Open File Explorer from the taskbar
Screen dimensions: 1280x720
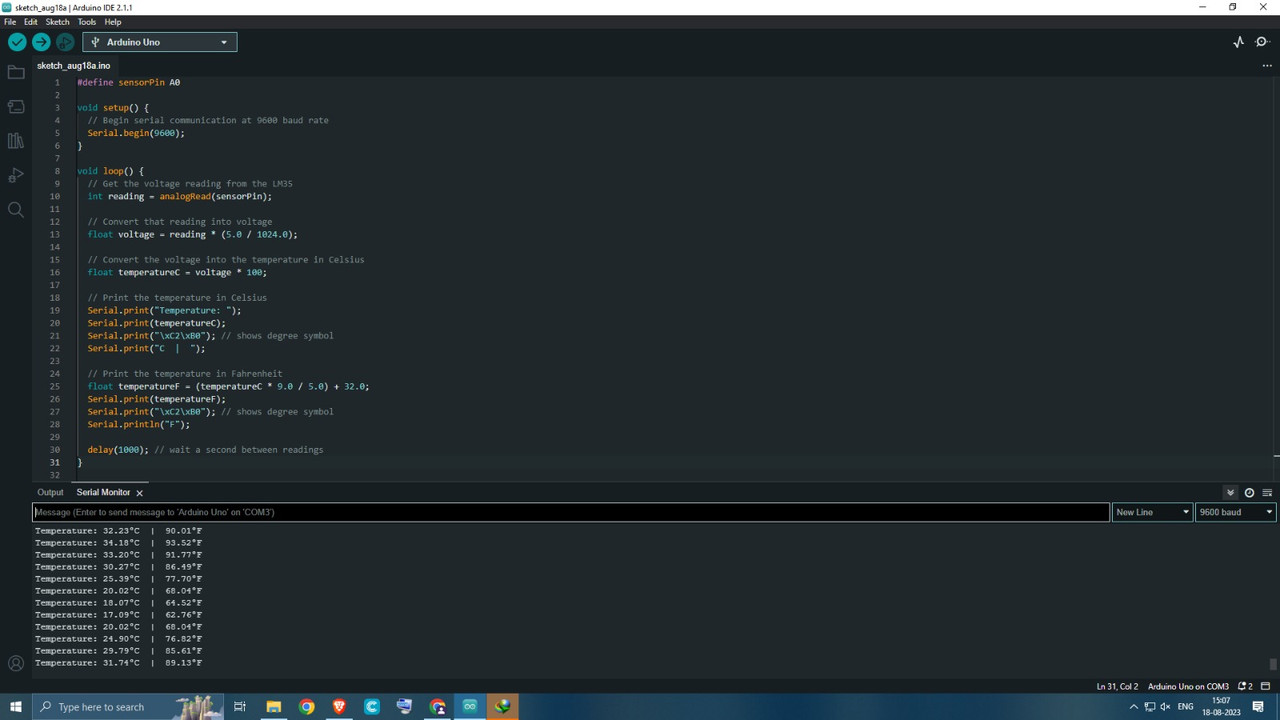pyautogui.click(x=273, y=706)
